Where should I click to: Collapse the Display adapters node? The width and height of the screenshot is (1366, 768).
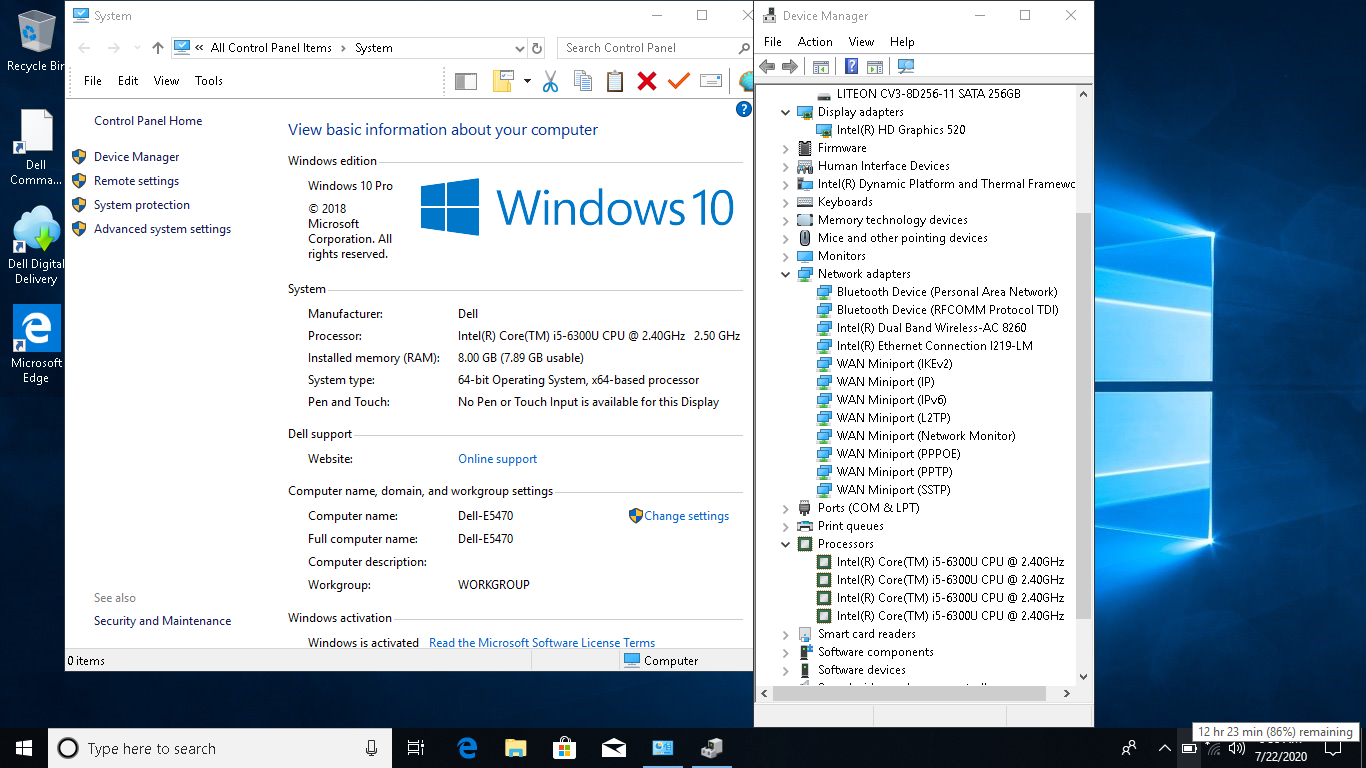[x=786, y=112]
